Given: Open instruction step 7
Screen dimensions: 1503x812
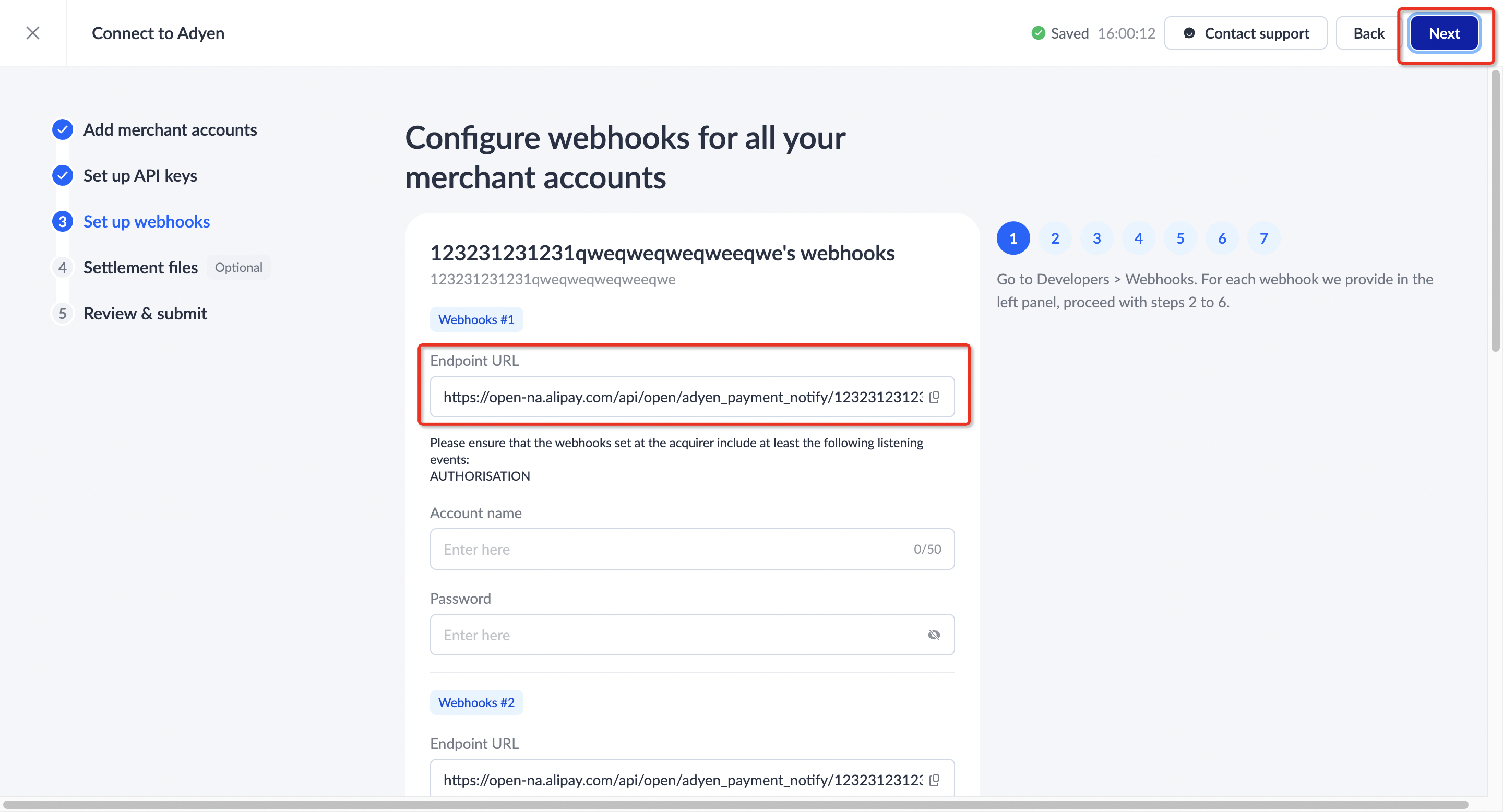Looking at the screenshot, I should click(1263, 238).
